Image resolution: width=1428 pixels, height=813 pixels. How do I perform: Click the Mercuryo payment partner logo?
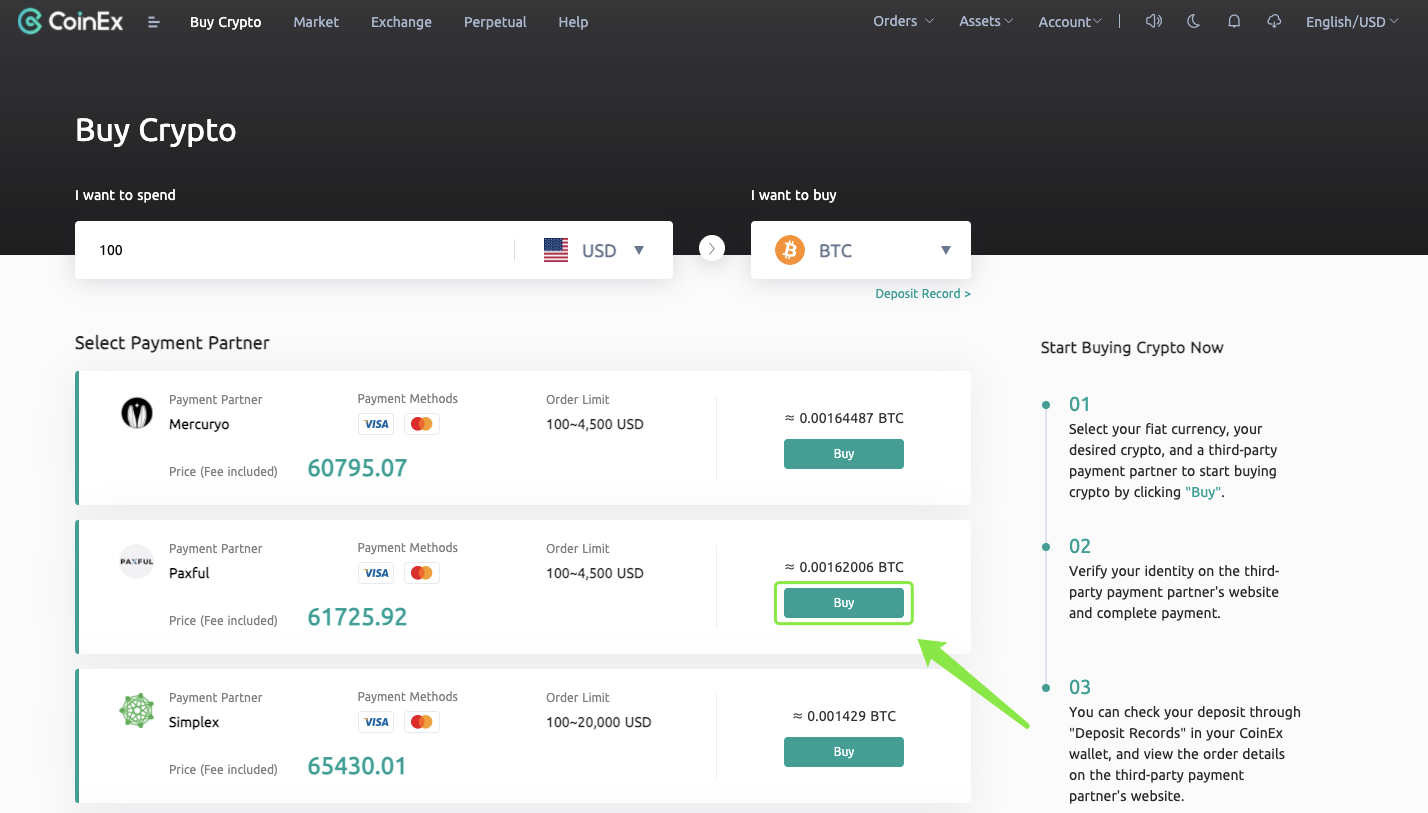(137, 412)
